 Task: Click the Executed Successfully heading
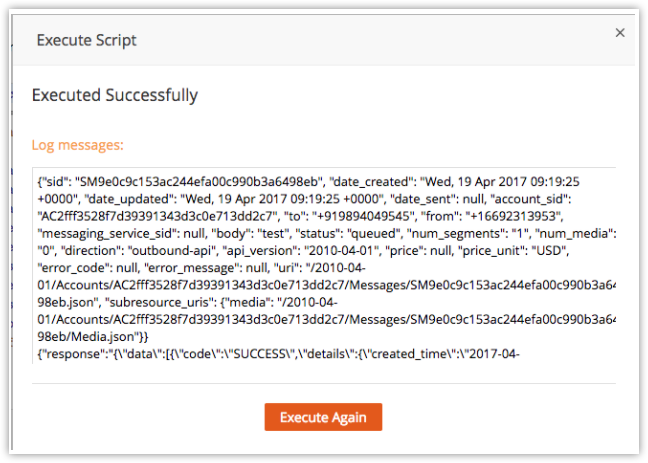pos(115,96)
